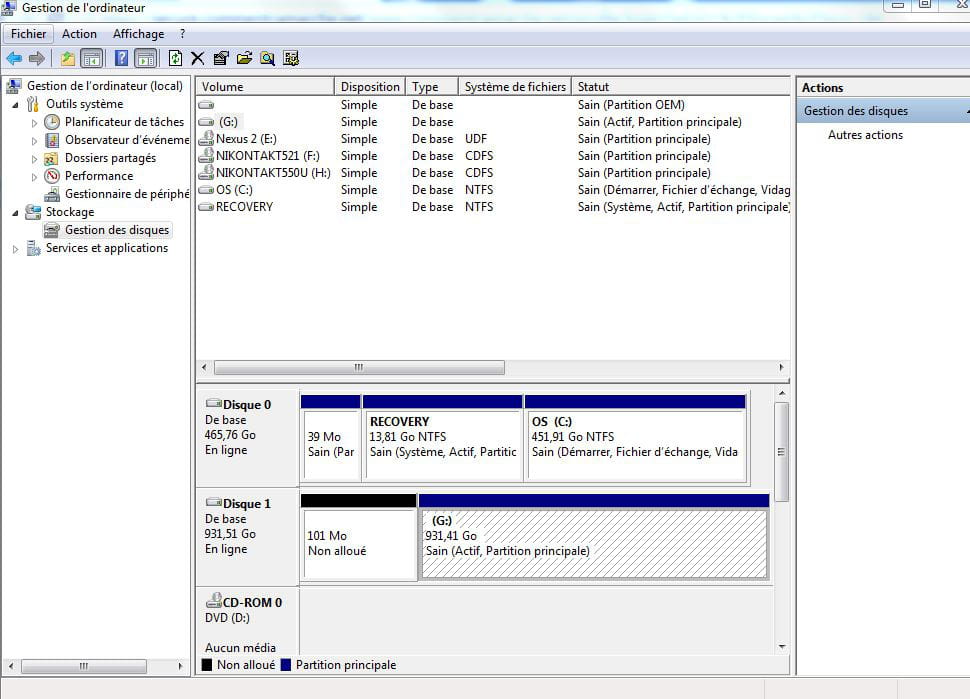This screenshot has height=699, width=970.
Task: Click the blue Help question mark icon
Action: coord(121,58)
